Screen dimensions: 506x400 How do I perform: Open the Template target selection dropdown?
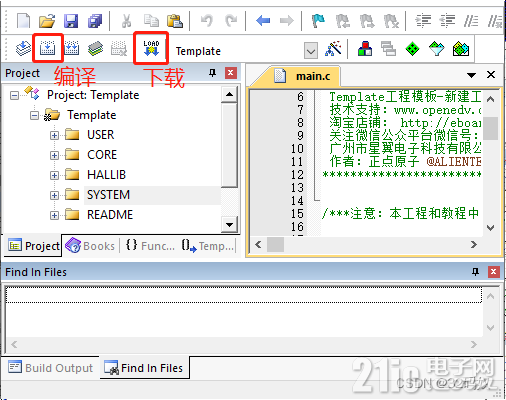(x=311, y=51)
